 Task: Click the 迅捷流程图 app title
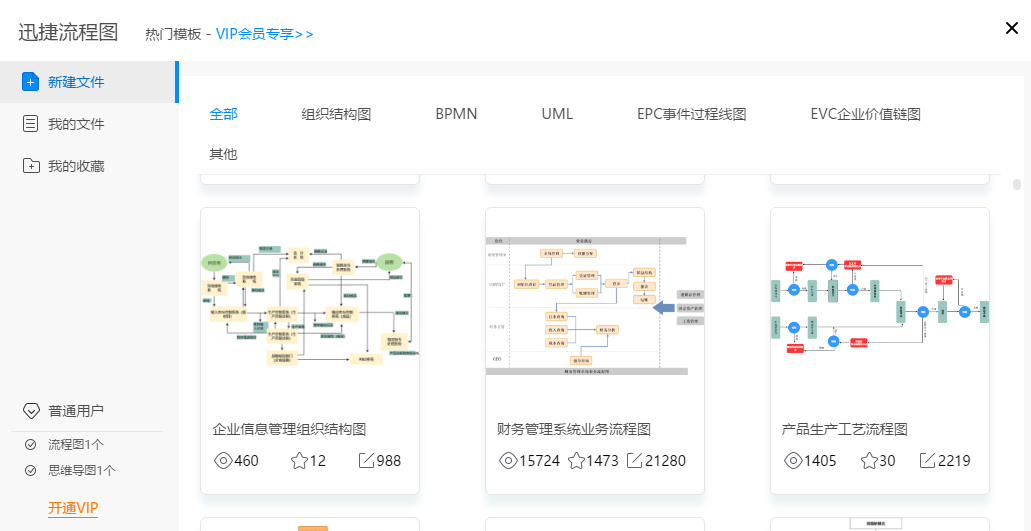pyautogui.click(x=68, y=32)
